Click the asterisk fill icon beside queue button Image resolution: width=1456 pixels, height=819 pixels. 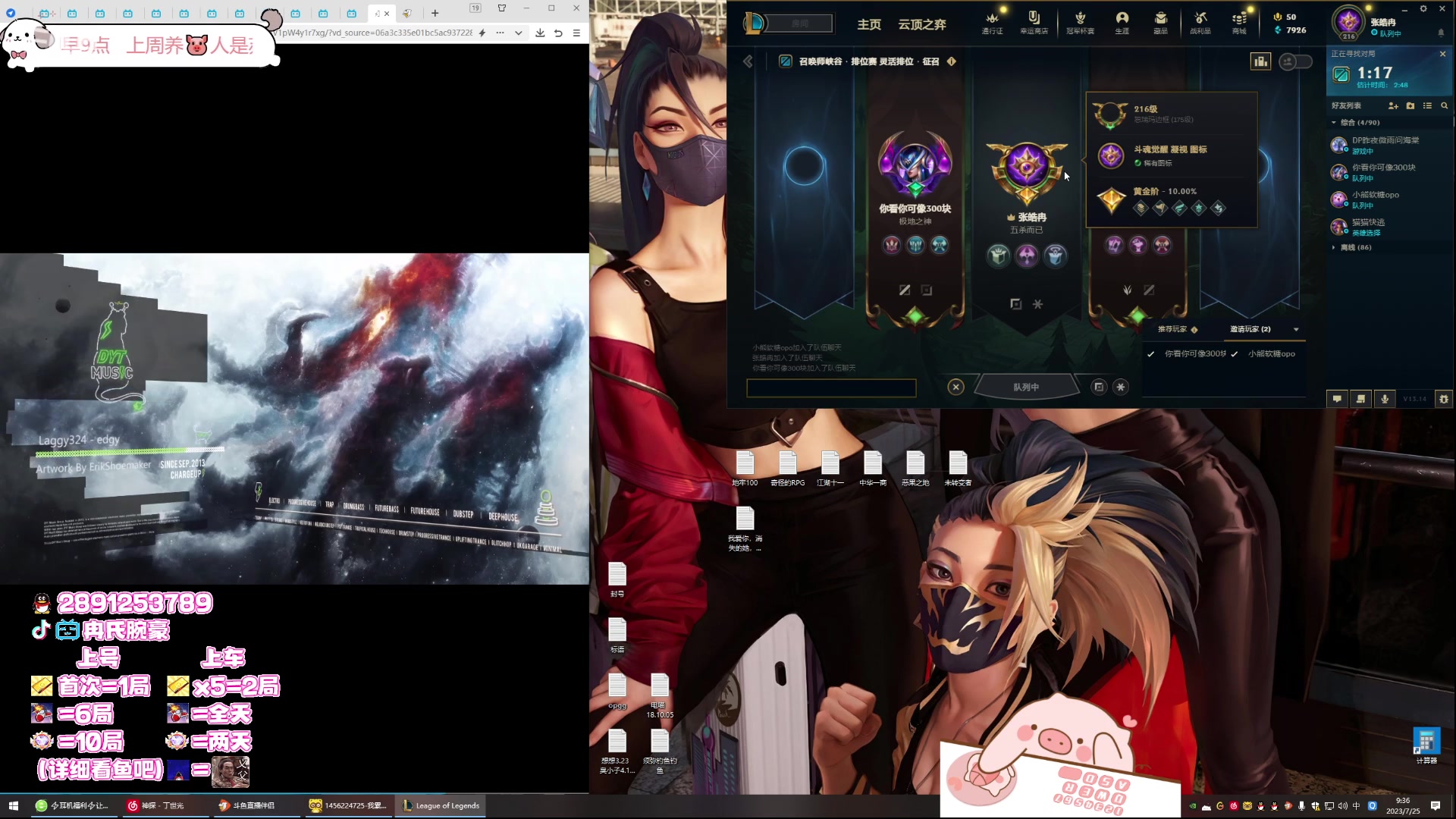click(1121, 387)
